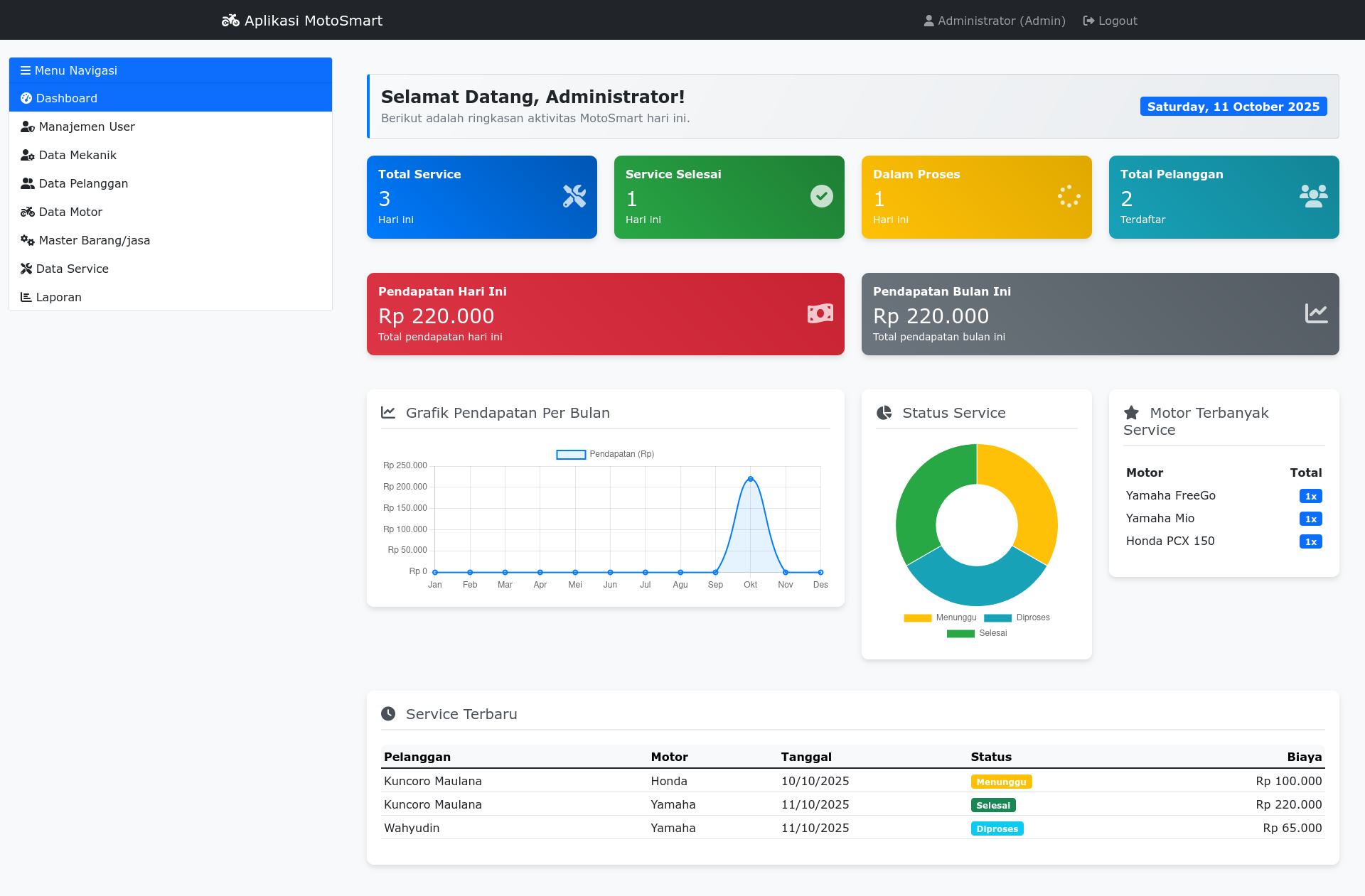
Task: Open the Manajemen User menu
Action: [x=86, y=126]
